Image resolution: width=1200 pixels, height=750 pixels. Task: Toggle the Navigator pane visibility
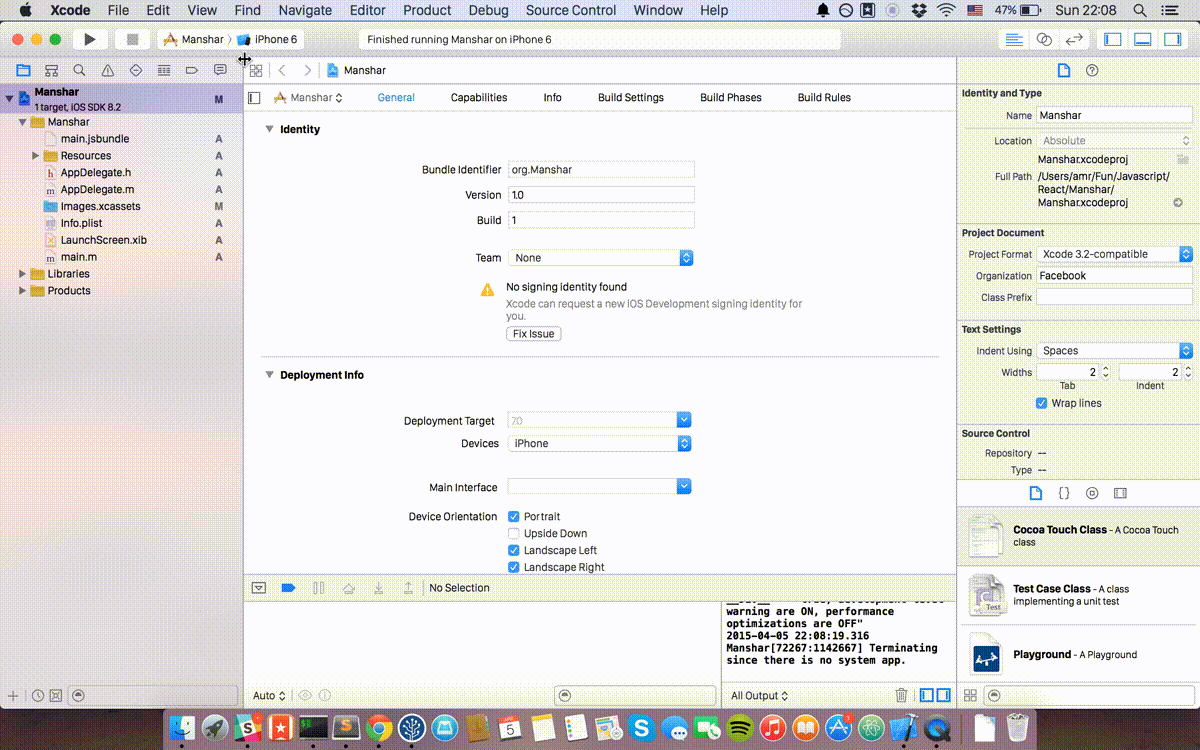click(x=1113, y=39)
